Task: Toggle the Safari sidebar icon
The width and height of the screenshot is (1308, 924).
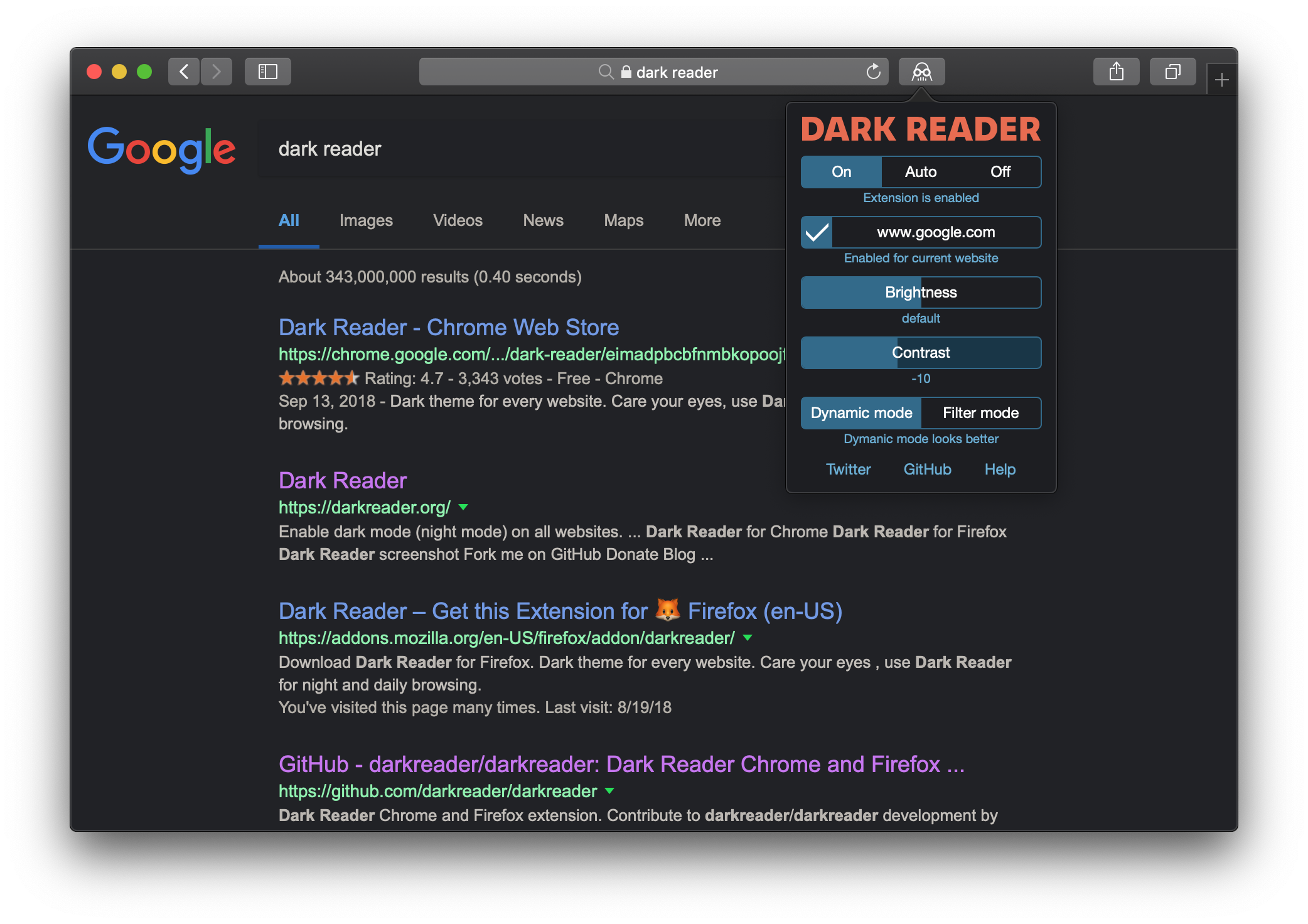Action: click(268, 72)
